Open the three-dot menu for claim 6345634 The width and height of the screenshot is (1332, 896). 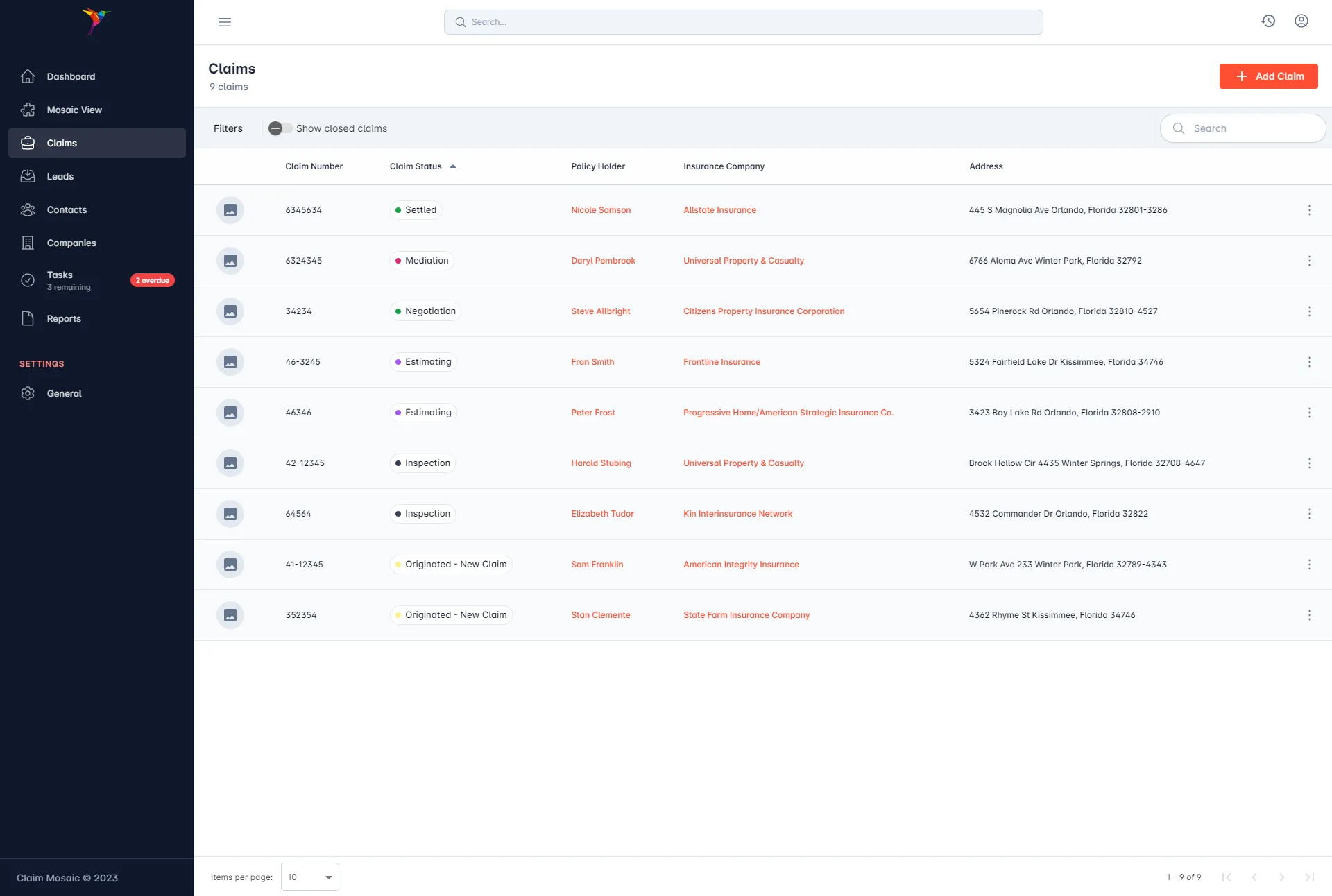pos(1310,210)
